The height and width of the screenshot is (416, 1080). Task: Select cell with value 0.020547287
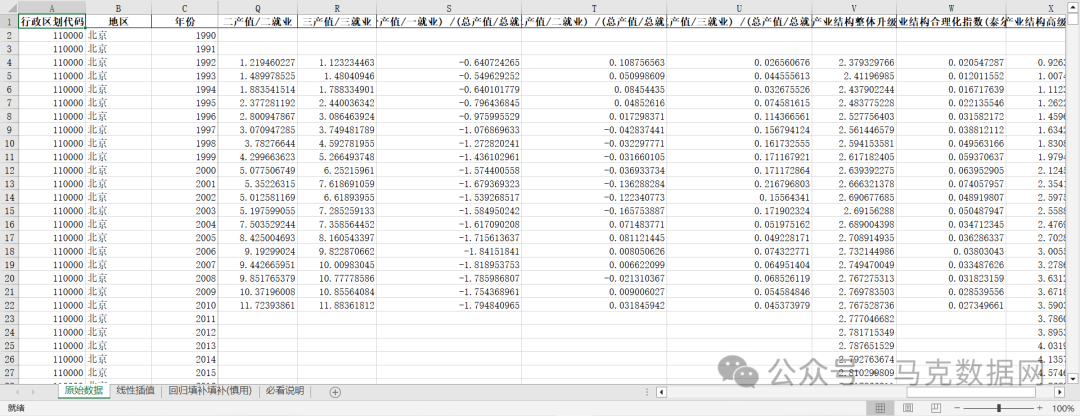click(x=951, y=62)
